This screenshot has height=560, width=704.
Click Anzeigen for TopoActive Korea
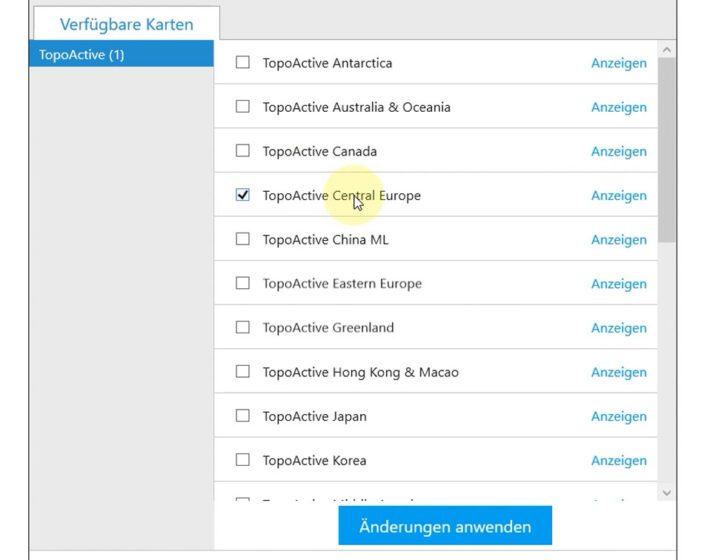pyautogui.click(x=619, y=460)
